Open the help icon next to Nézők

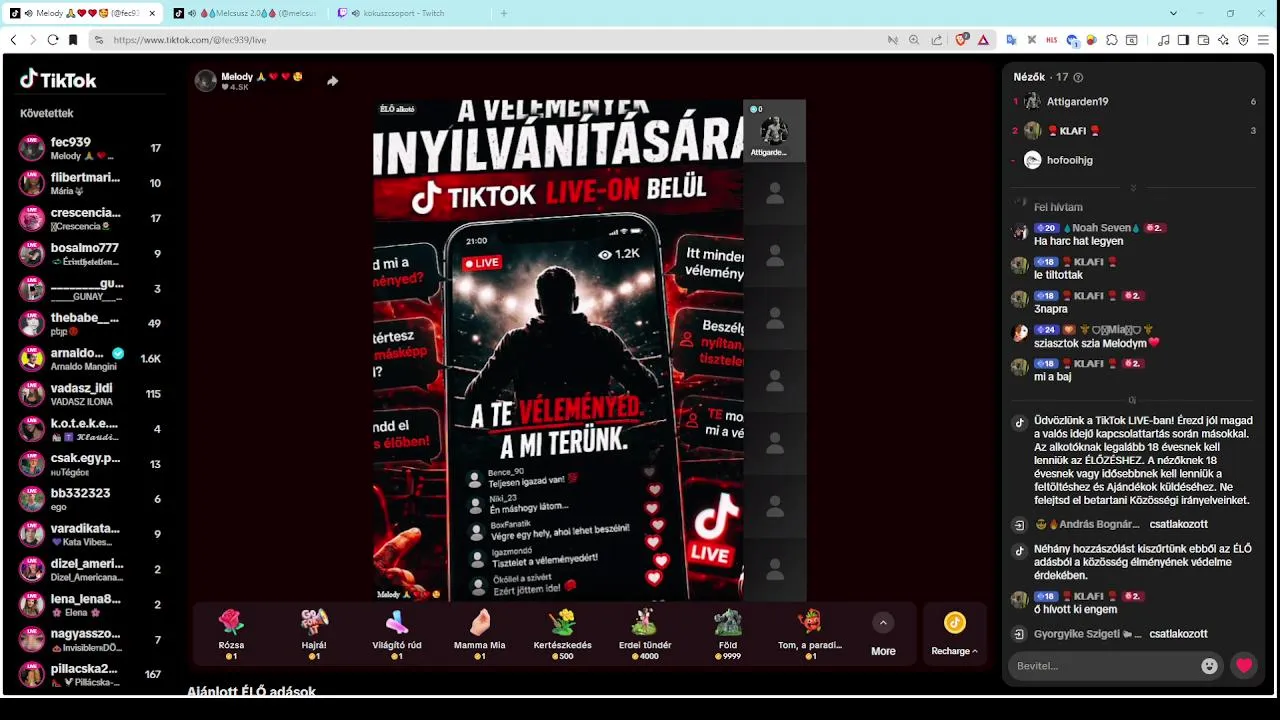tap(1078, 77)
